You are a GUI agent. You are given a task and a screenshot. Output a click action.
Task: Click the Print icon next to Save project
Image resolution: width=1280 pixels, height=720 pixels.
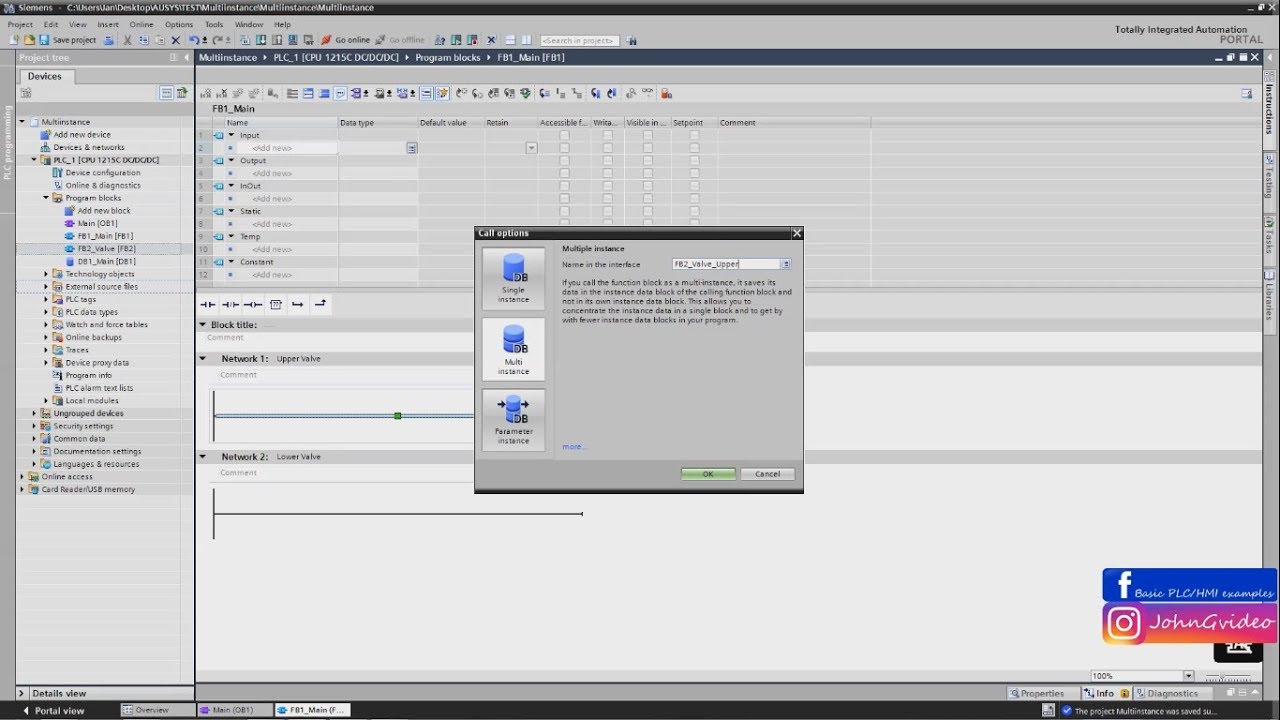(108, 40)
